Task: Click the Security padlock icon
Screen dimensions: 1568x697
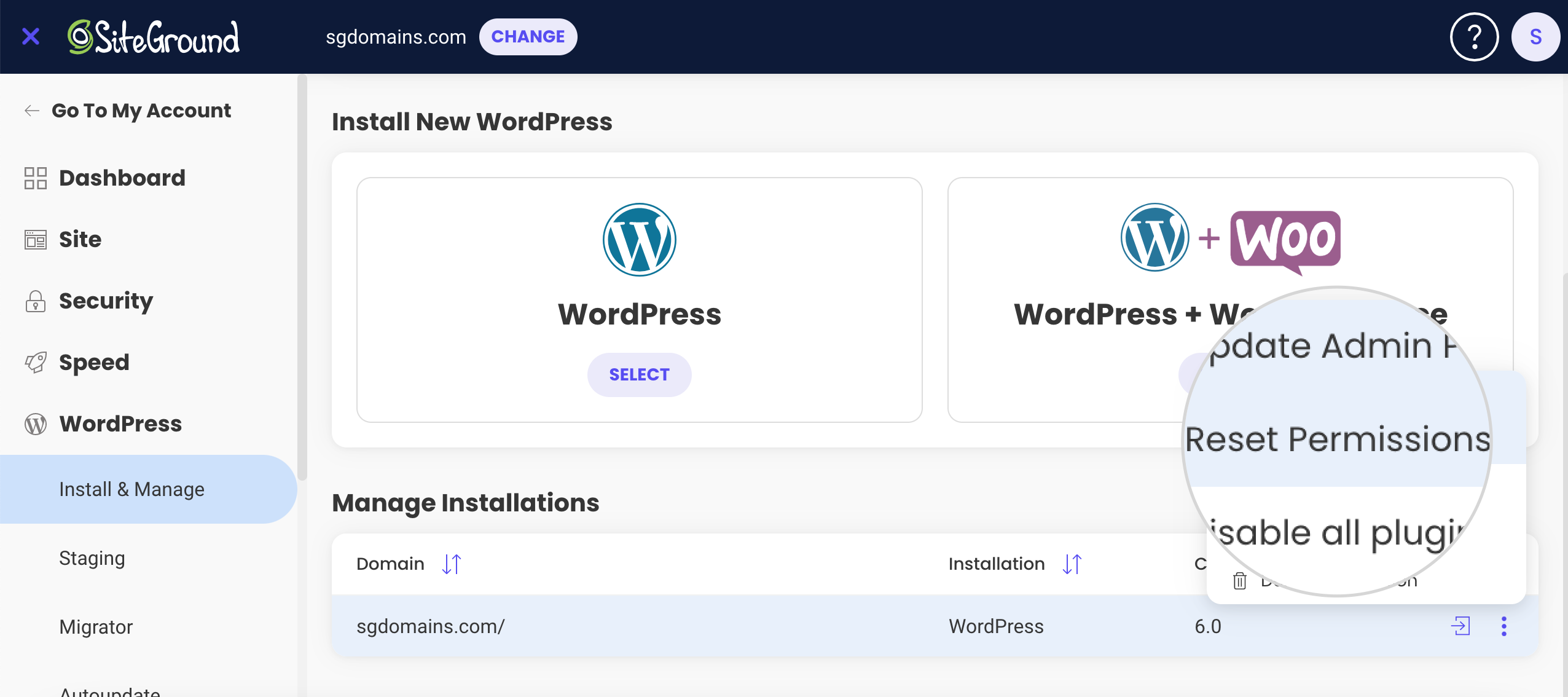Action: pyautogui.click(x=36, y=301)
